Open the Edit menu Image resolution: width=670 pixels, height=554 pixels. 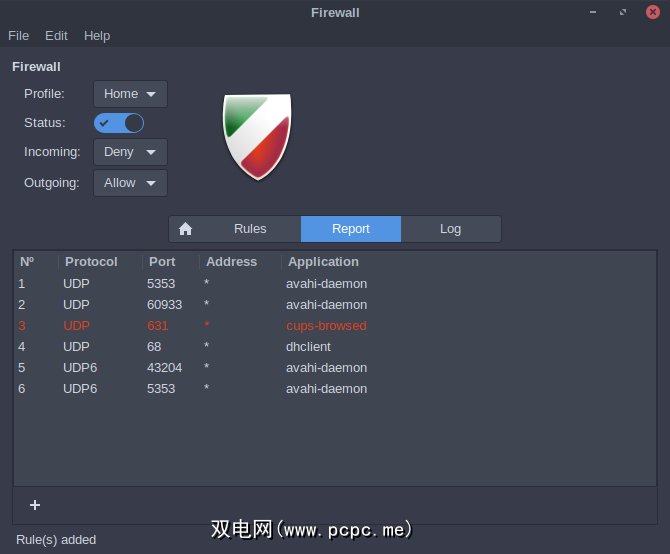pos(56,36)
